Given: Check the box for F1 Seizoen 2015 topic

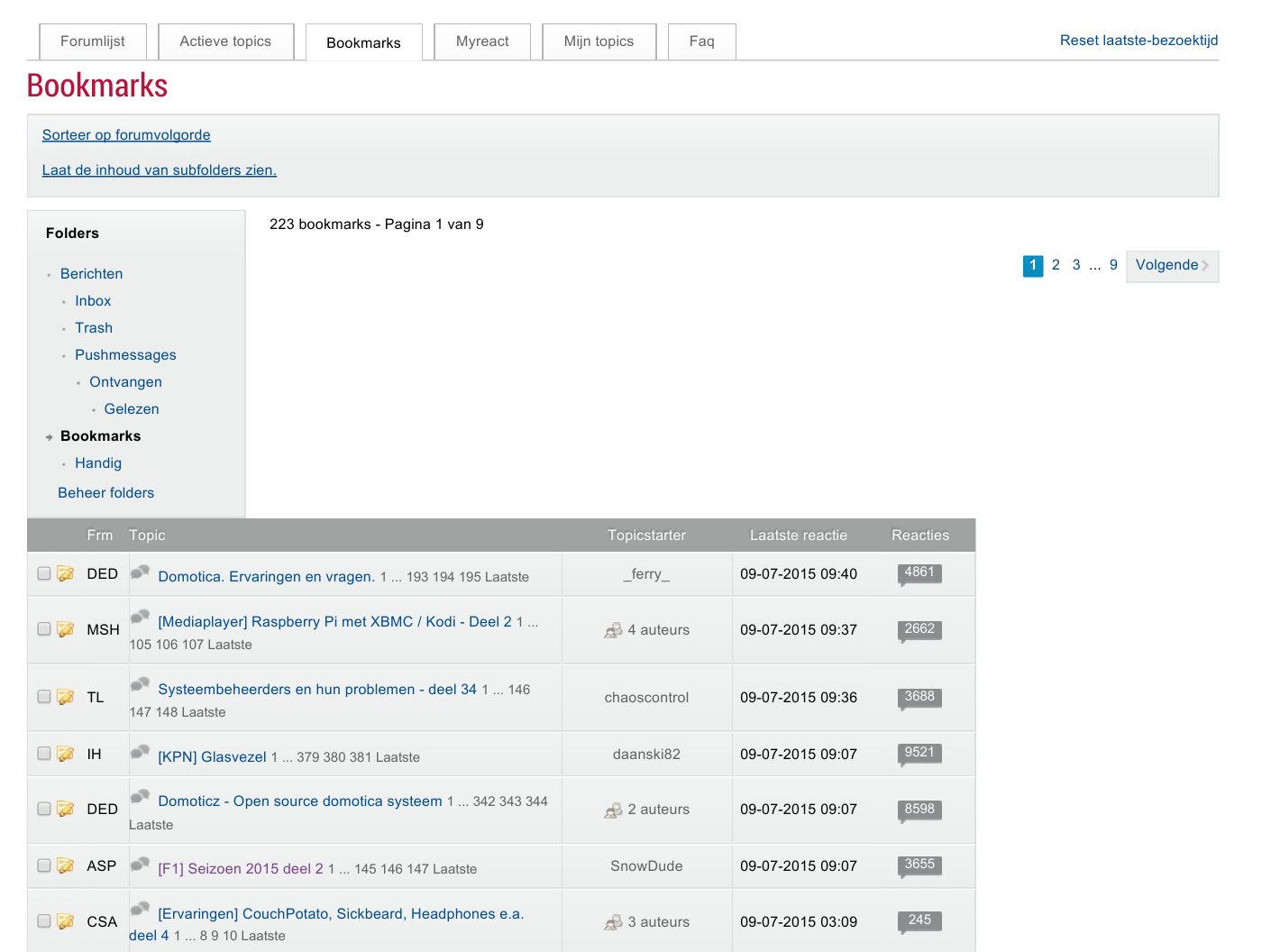Looking at the screenshot, I should point(44,865).
